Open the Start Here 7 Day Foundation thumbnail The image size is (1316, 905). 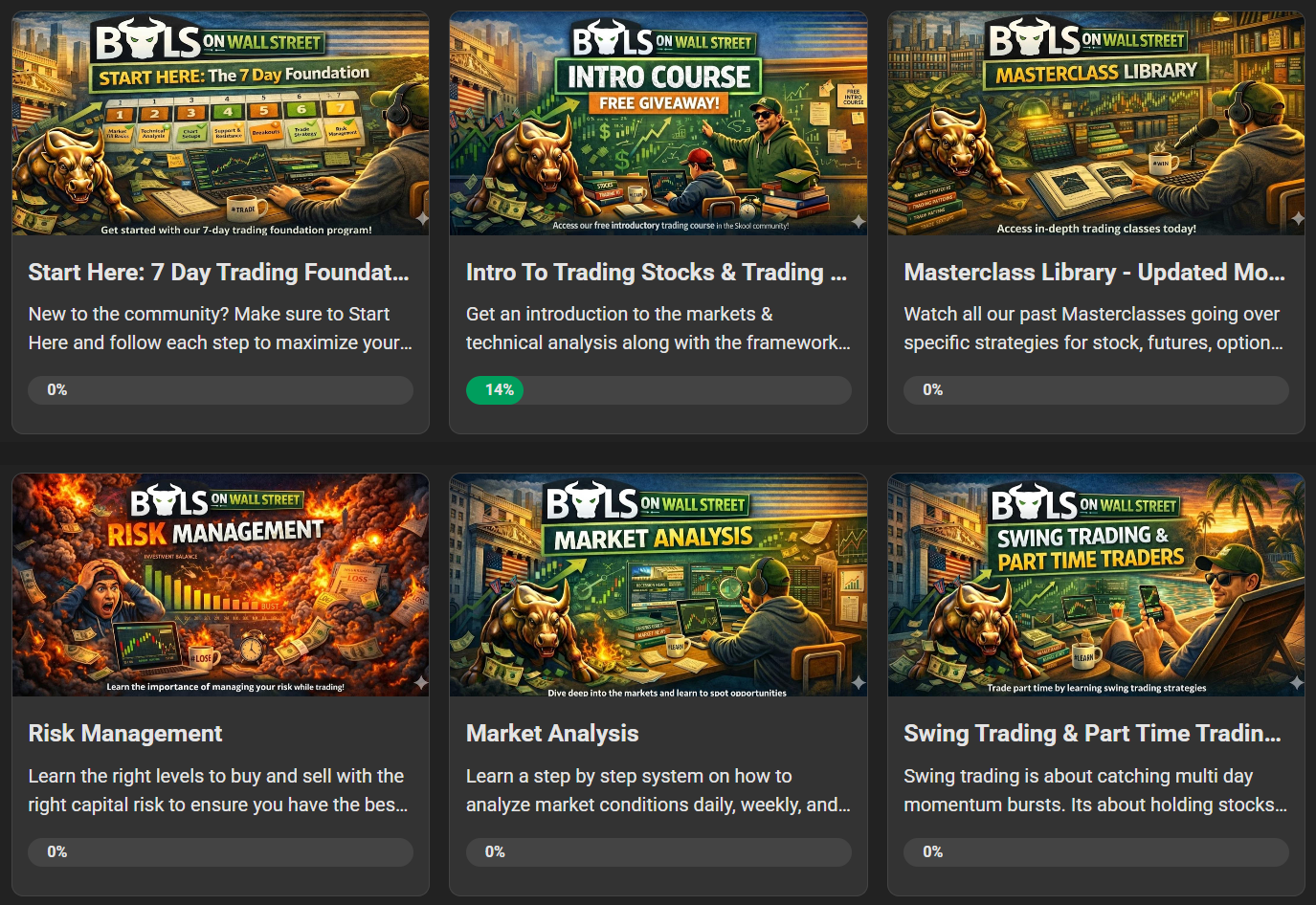point(220,123)
